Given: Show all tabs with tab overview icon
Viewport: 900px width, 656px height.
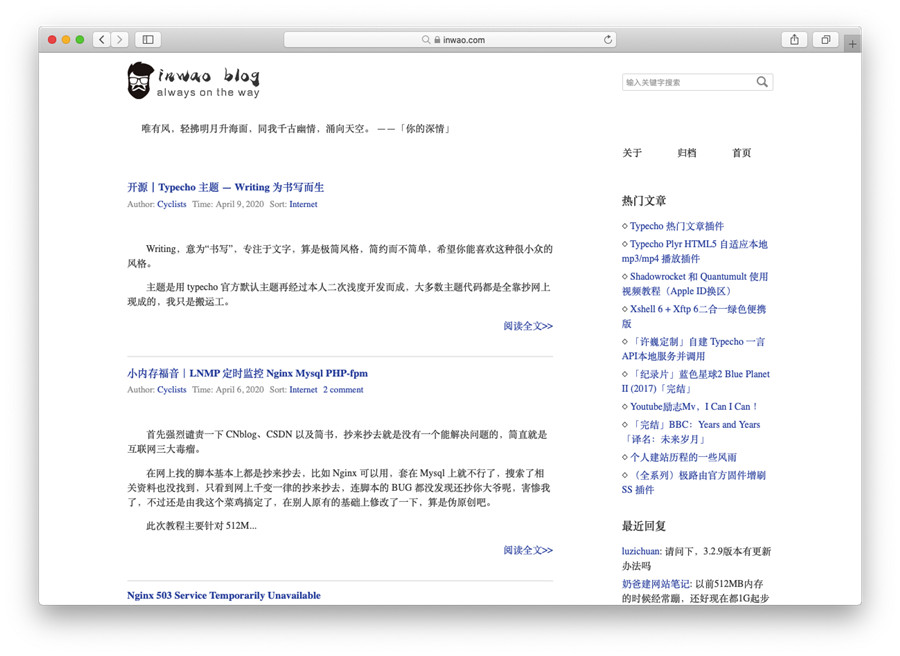Looking at the screenshot, I should coord(825,39).
